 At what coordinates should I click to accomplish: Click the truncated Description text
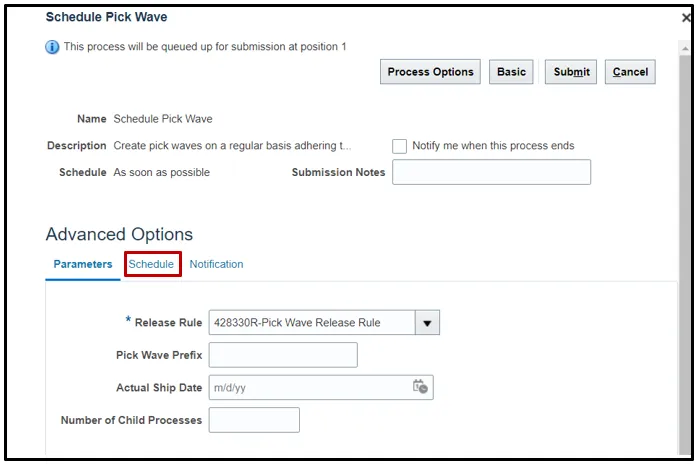pos(232,146)
